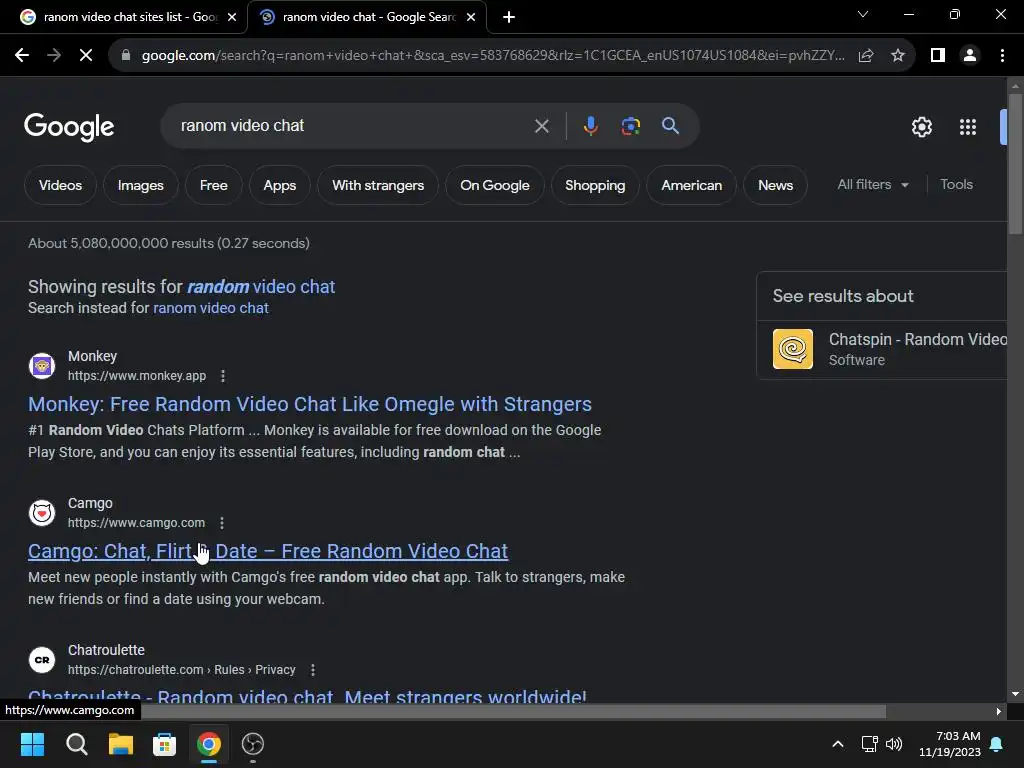Click the URL address bar
This screenshot has height=768, width=1024.
point(493,56)
